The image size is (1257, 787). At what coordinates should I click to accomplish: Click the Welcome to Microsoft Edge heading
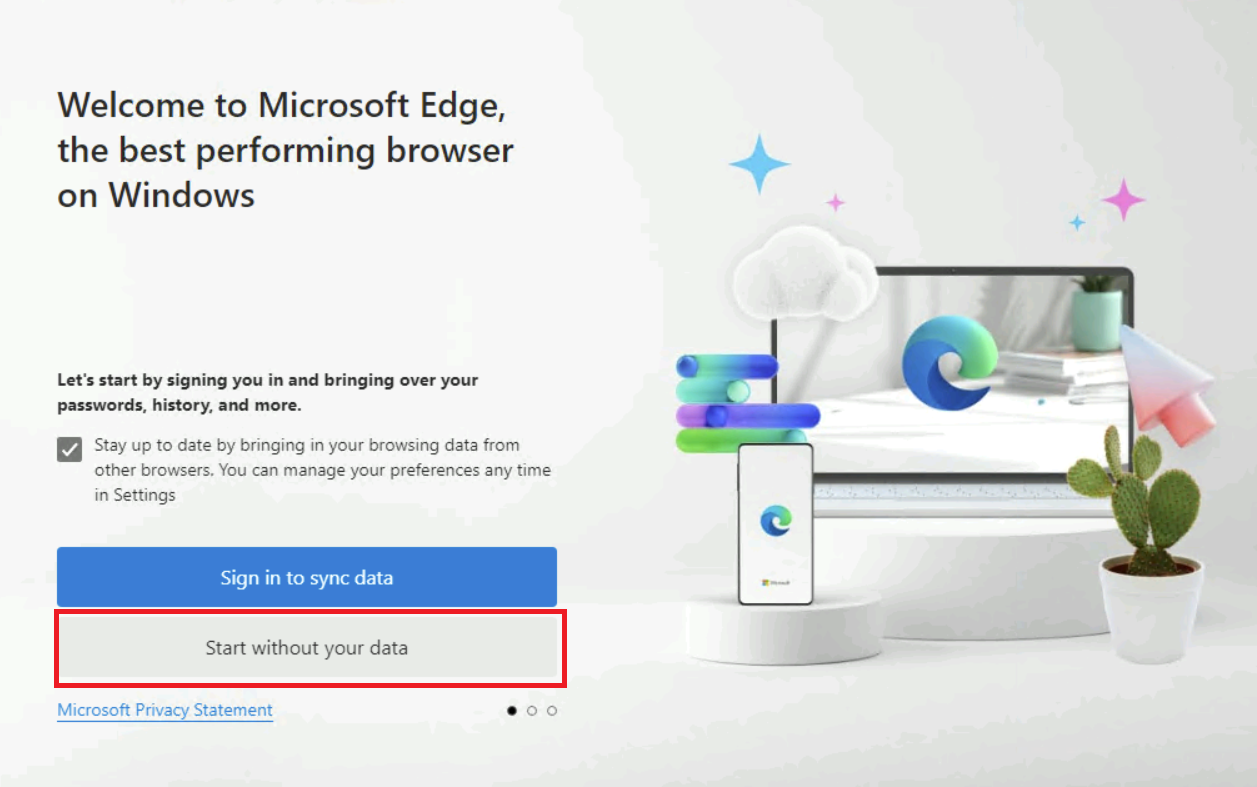coord(286,149)
